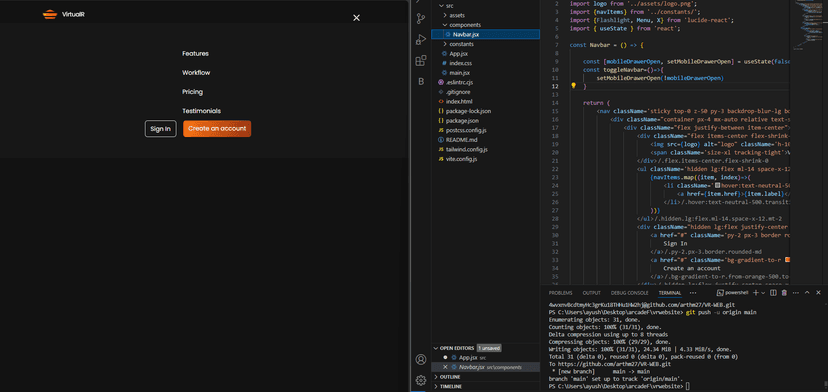This screenshot has height=392, width=828.
Task: Switch to the PROBLEMS tab
Action: pyautogui.click(x=560, y=293)
